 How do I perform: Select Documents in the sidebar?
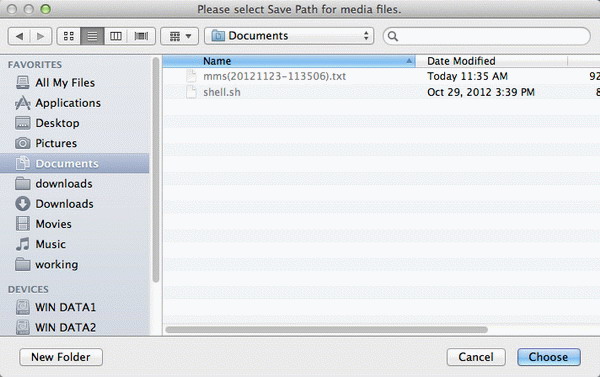(75, 163)
